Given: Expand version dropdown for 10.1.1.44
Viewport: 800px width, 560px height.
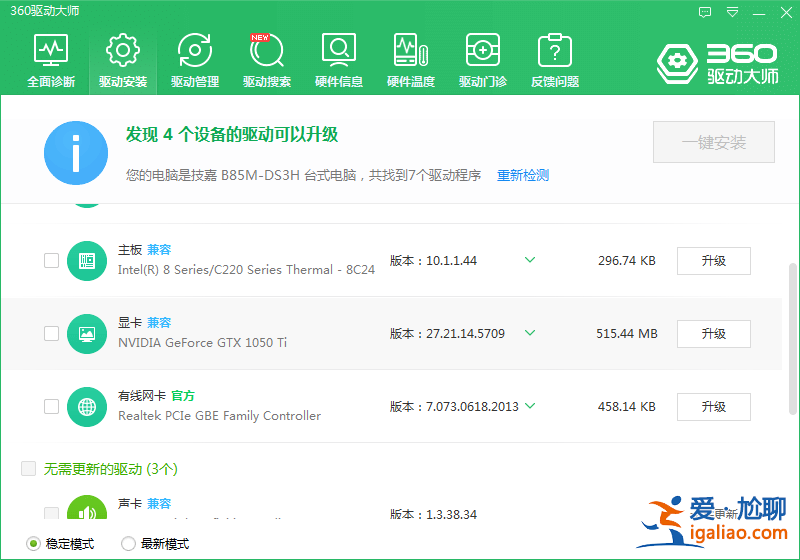Looking at the screenshot, I should tap(530, 260).
